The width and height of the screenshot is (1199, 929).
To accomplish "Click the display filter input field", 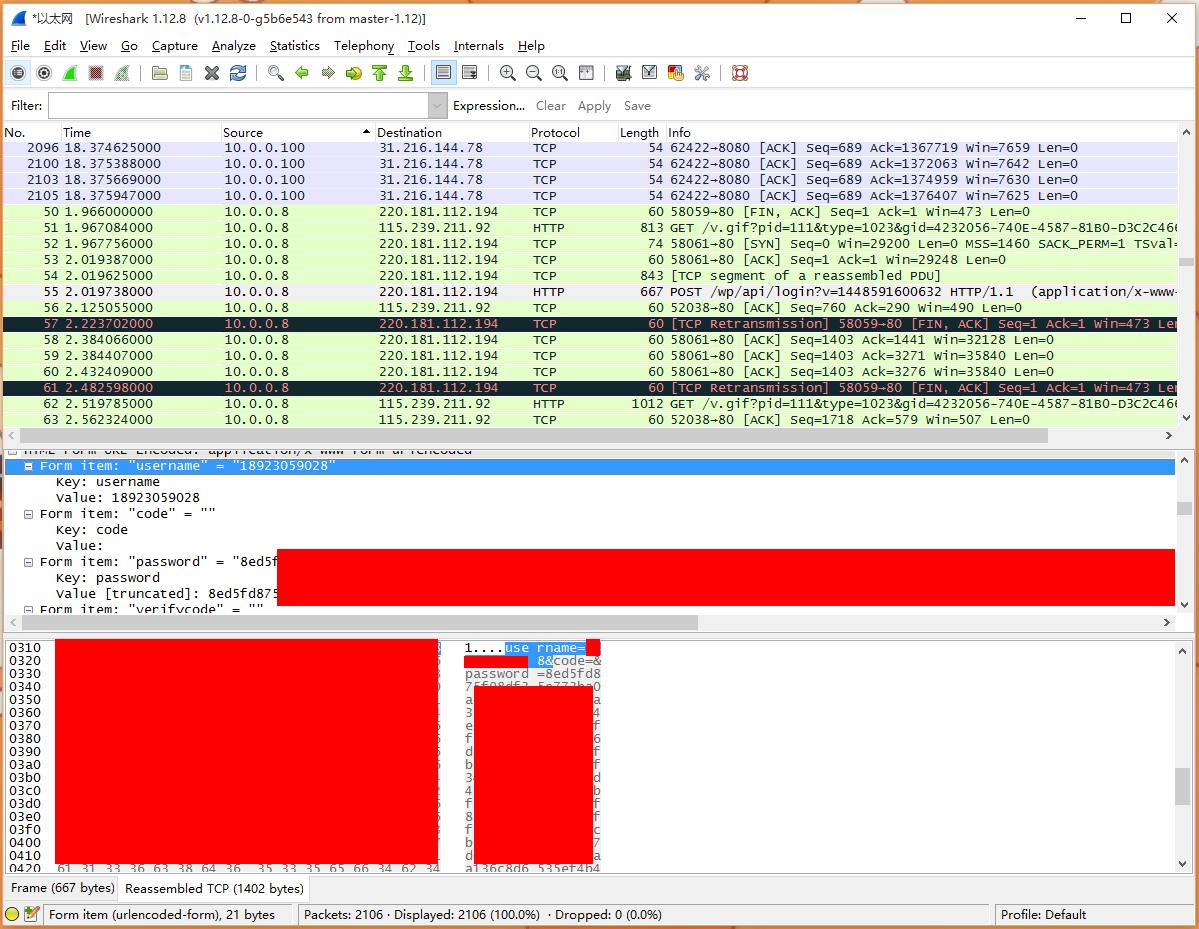I will point(239,106).
